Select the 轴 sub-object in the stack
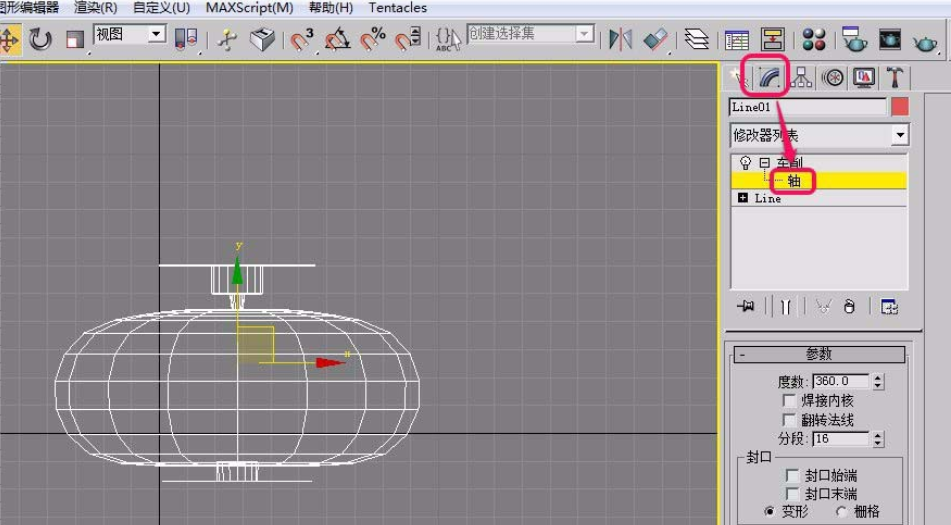This screenshot has width=951, height=525. pos(794,181)
